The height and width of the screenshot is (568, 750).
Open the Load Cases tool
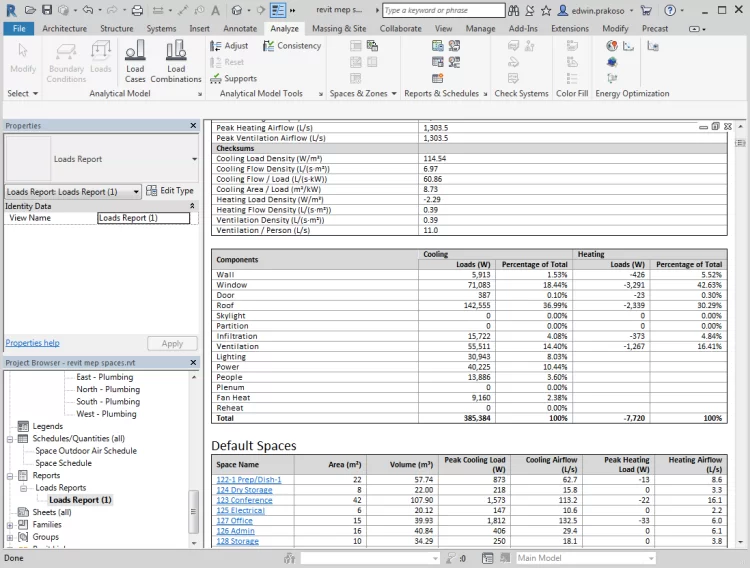tap(135, 60)
